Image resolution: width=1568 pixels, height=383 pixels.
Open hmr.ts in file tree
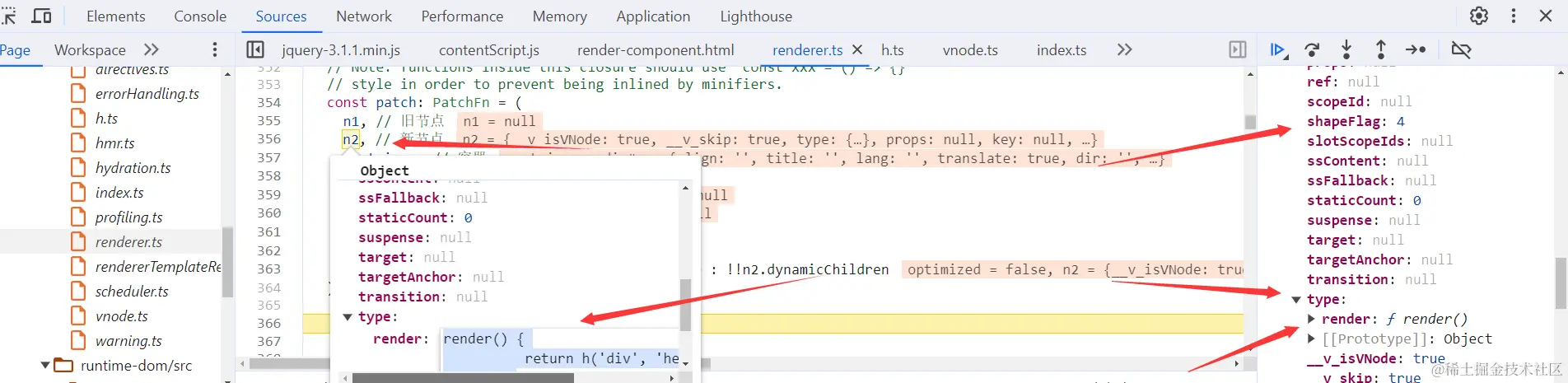(x=114, y=143)
